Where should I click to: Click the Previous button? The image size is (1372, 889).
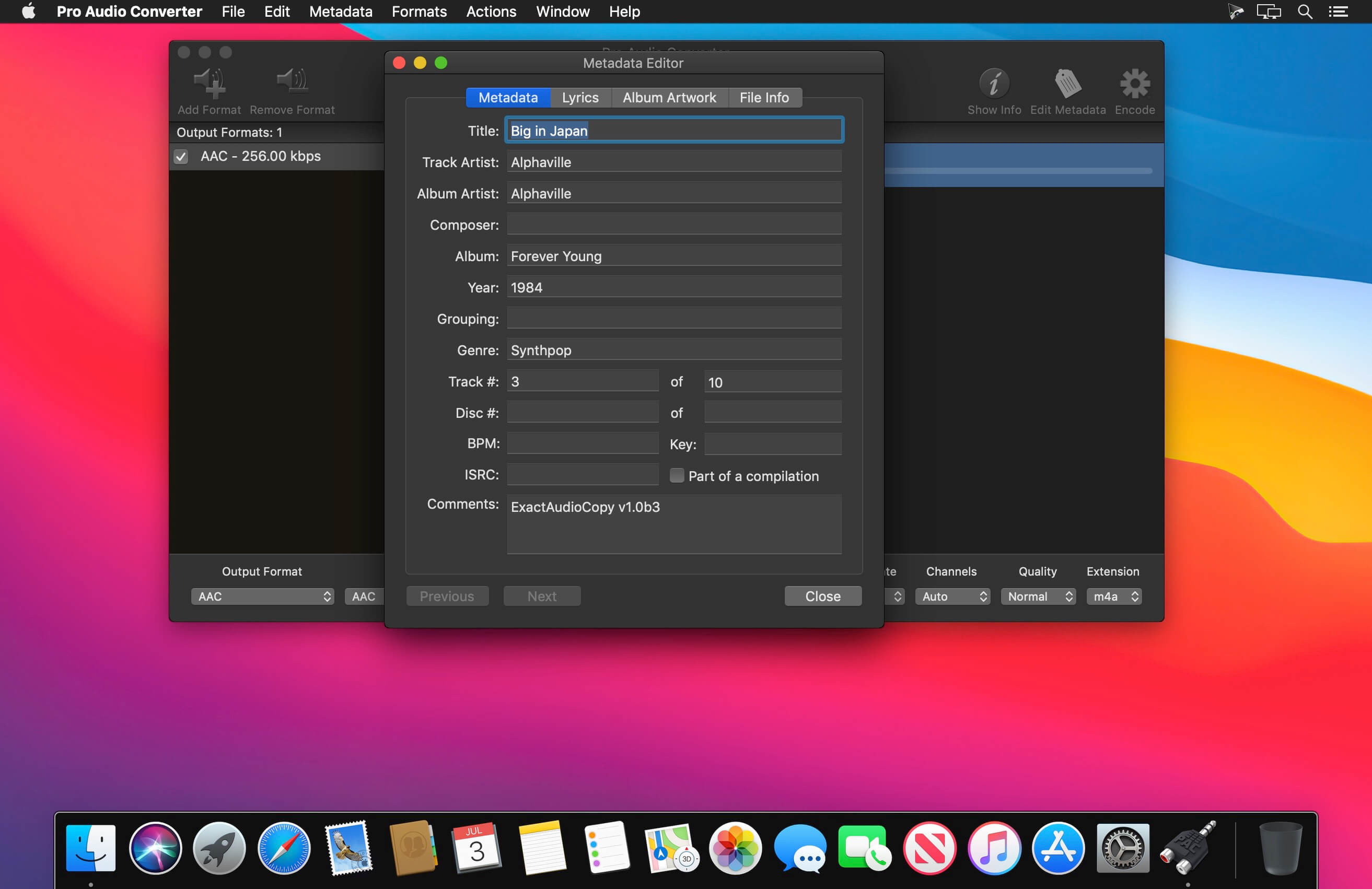446,595
